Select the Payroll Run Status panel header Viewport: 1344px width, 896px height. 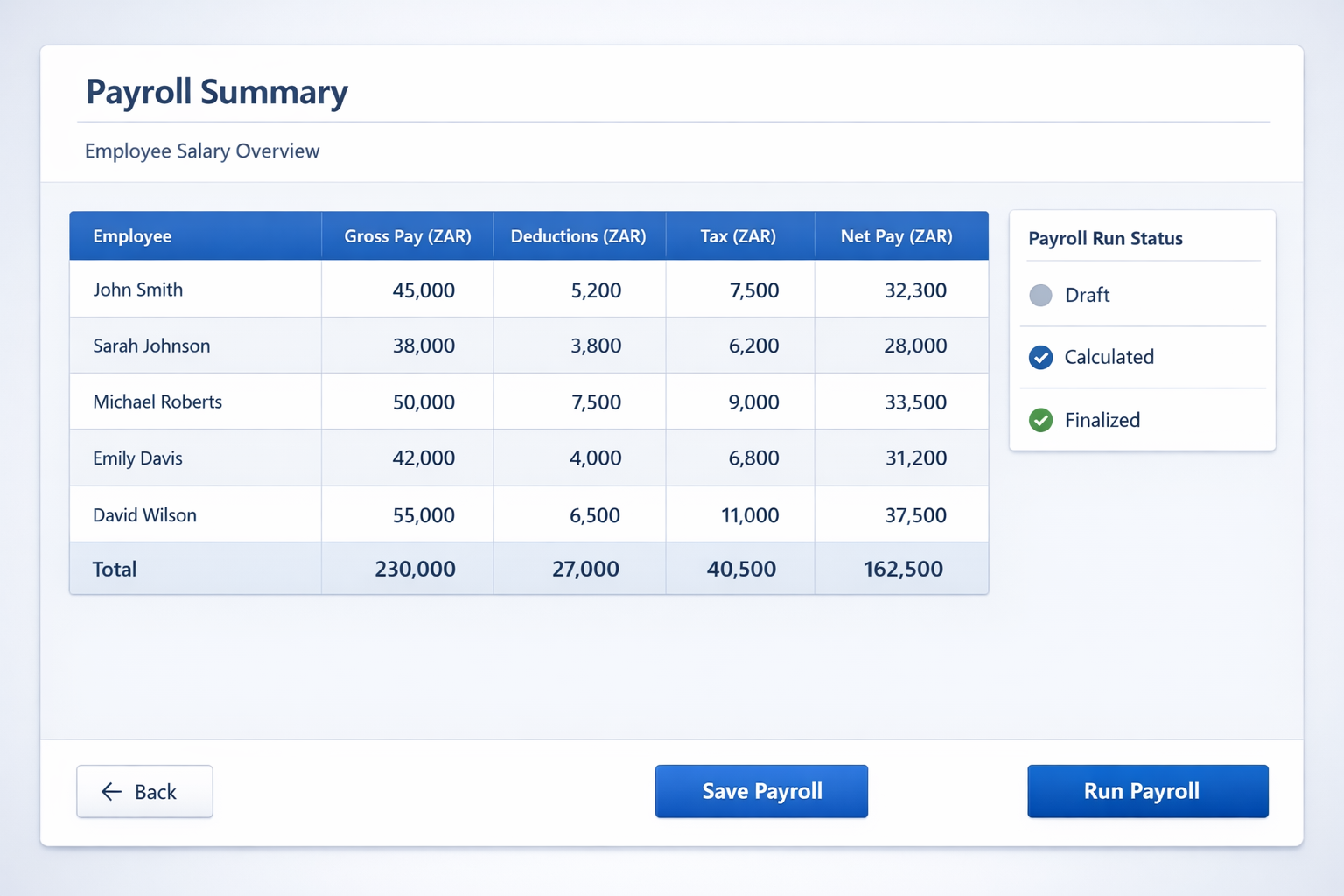click(1105, 238)
